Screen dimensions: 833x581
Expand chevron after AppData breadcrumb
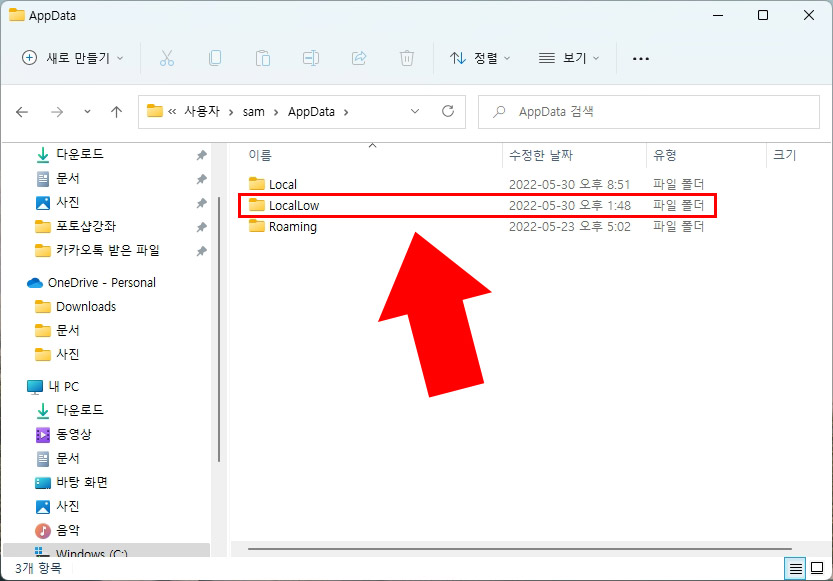pyautogui.click(x=346, y=112)
